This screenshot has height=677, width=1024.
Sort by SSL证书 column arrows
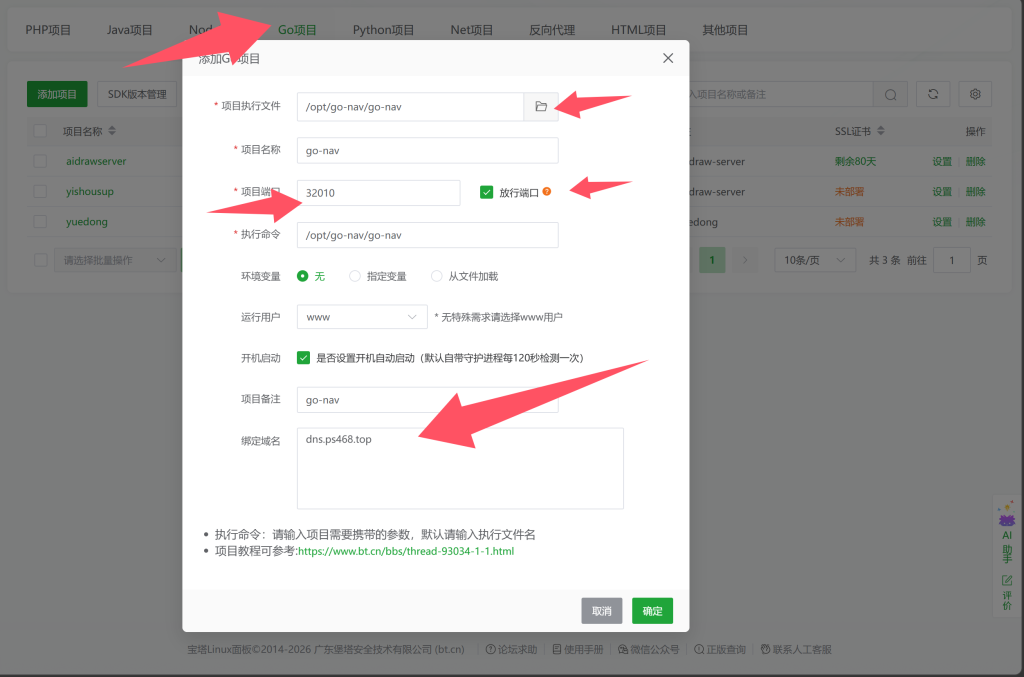coord(880,131)
